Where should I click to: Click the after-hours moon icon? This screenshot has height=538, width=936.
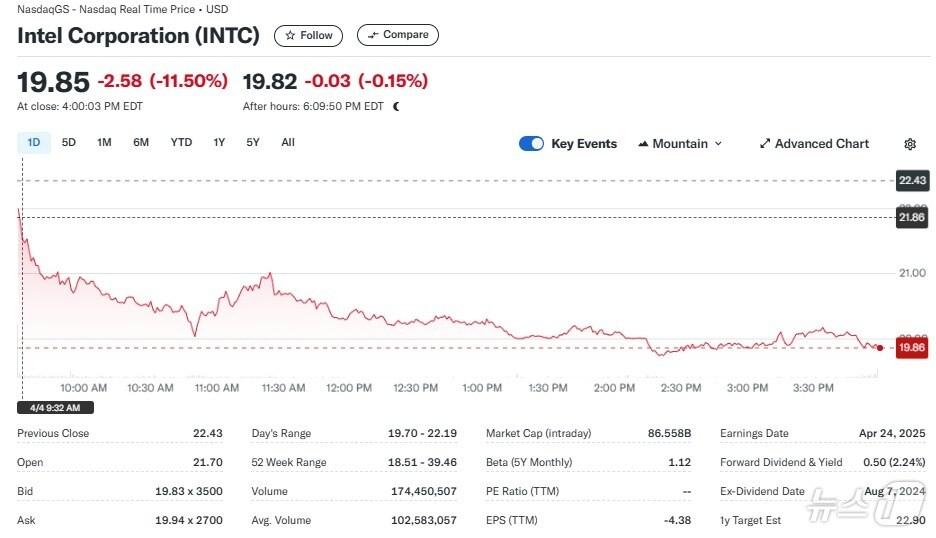[397, 106]
